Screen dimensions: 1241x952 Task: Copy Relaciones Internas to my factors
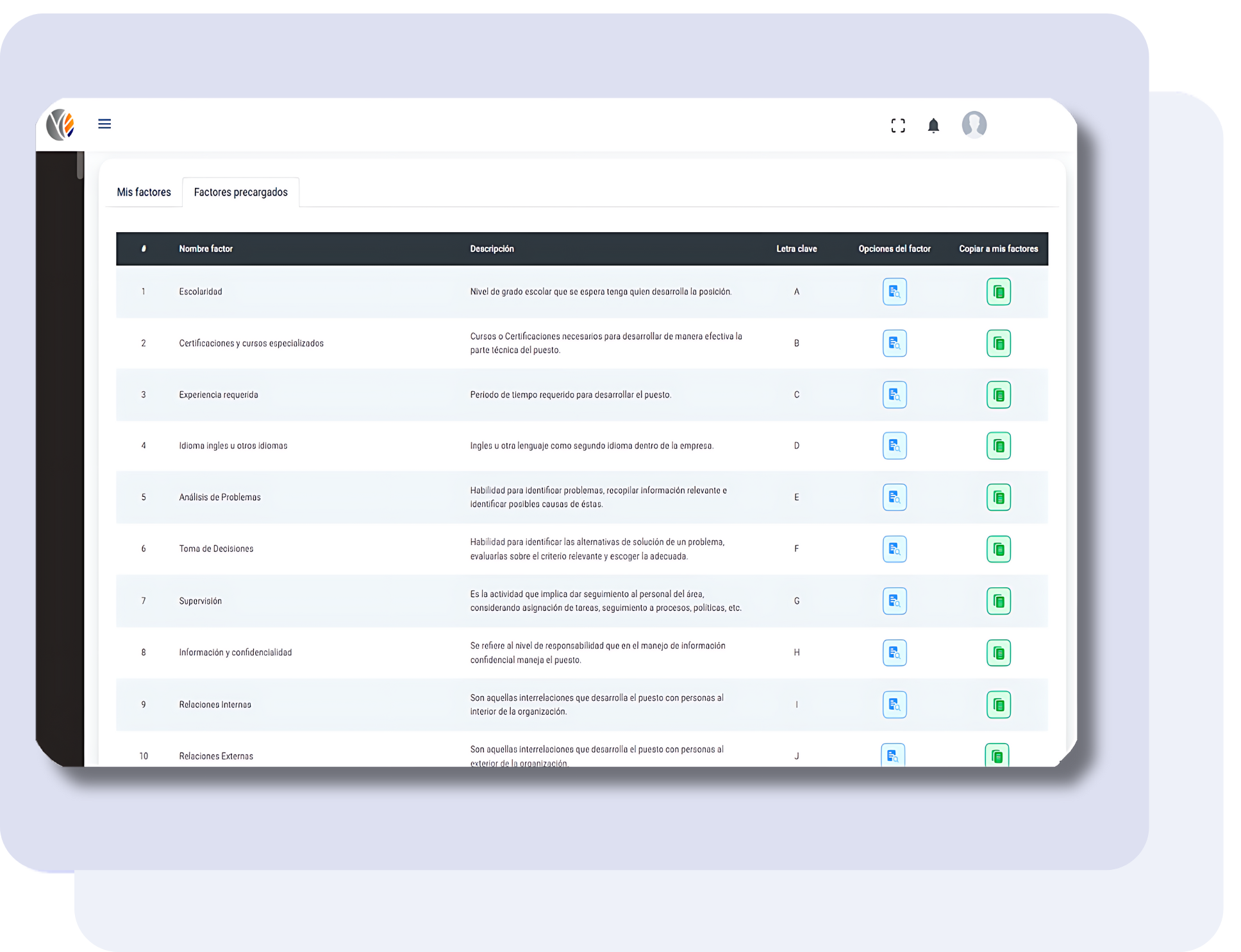tap(998, 705)
